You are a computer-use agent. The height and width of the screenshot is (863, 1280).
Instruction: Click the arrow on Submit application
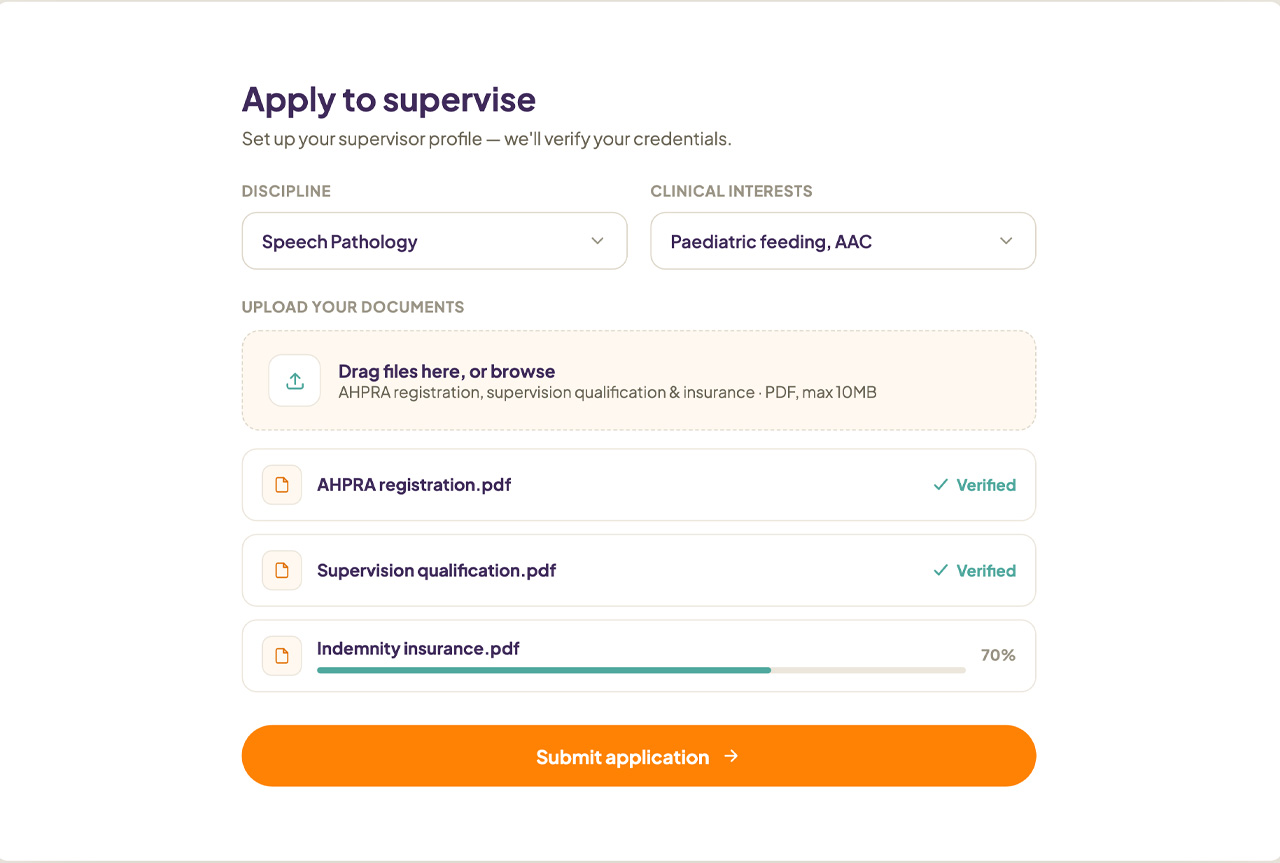coord(731,757)
